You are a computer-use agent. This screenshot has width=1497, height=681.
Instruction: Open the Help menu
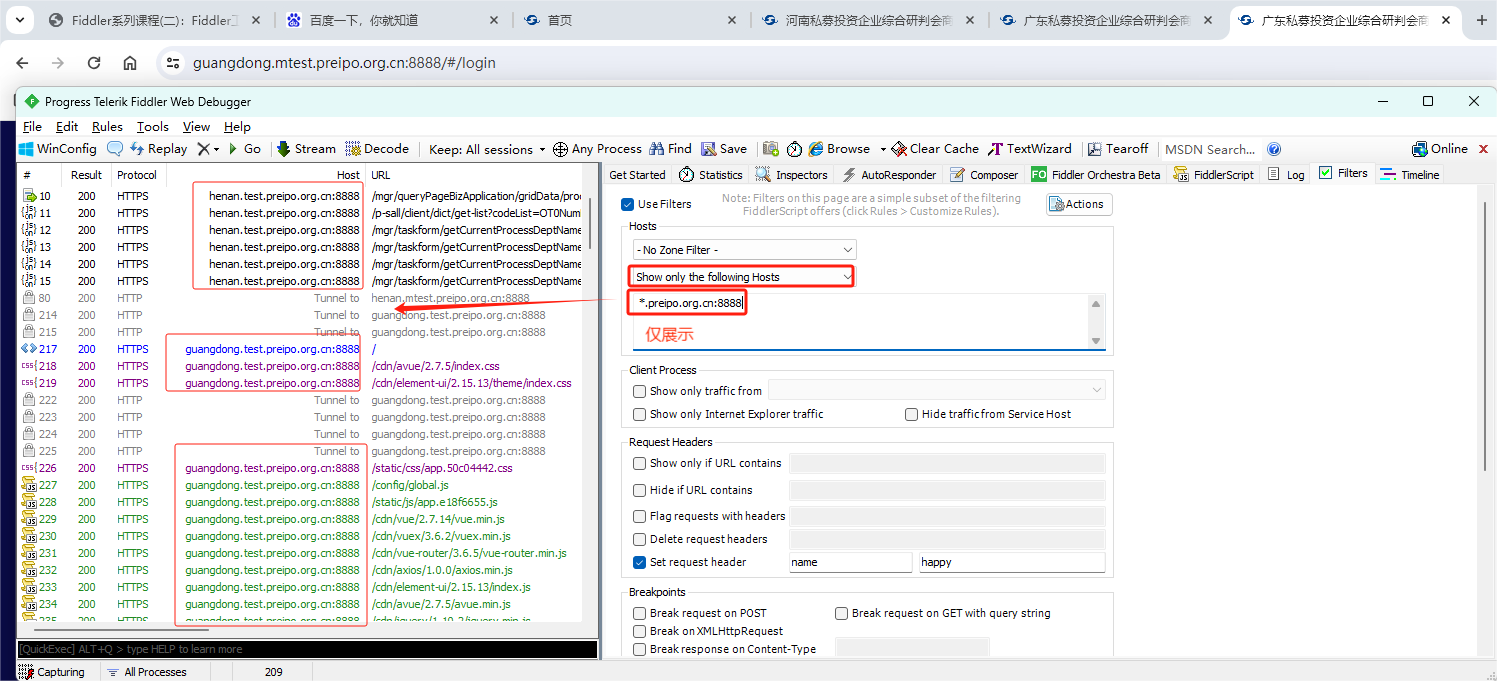click(237, 127)
